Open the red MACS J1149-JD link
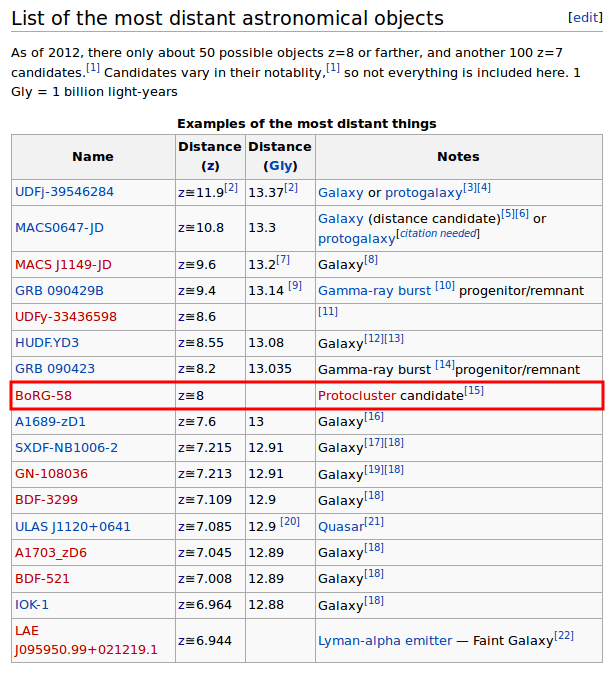The image size is (616, 681). pyautogui.click(x=63, y=265)
